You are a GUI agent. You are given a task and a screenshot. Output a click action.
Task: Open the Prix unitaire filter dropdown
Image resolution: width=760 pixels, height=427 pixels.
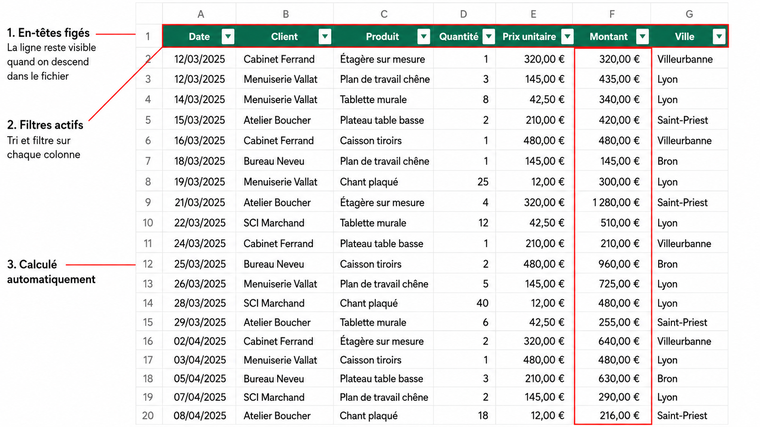568,37
